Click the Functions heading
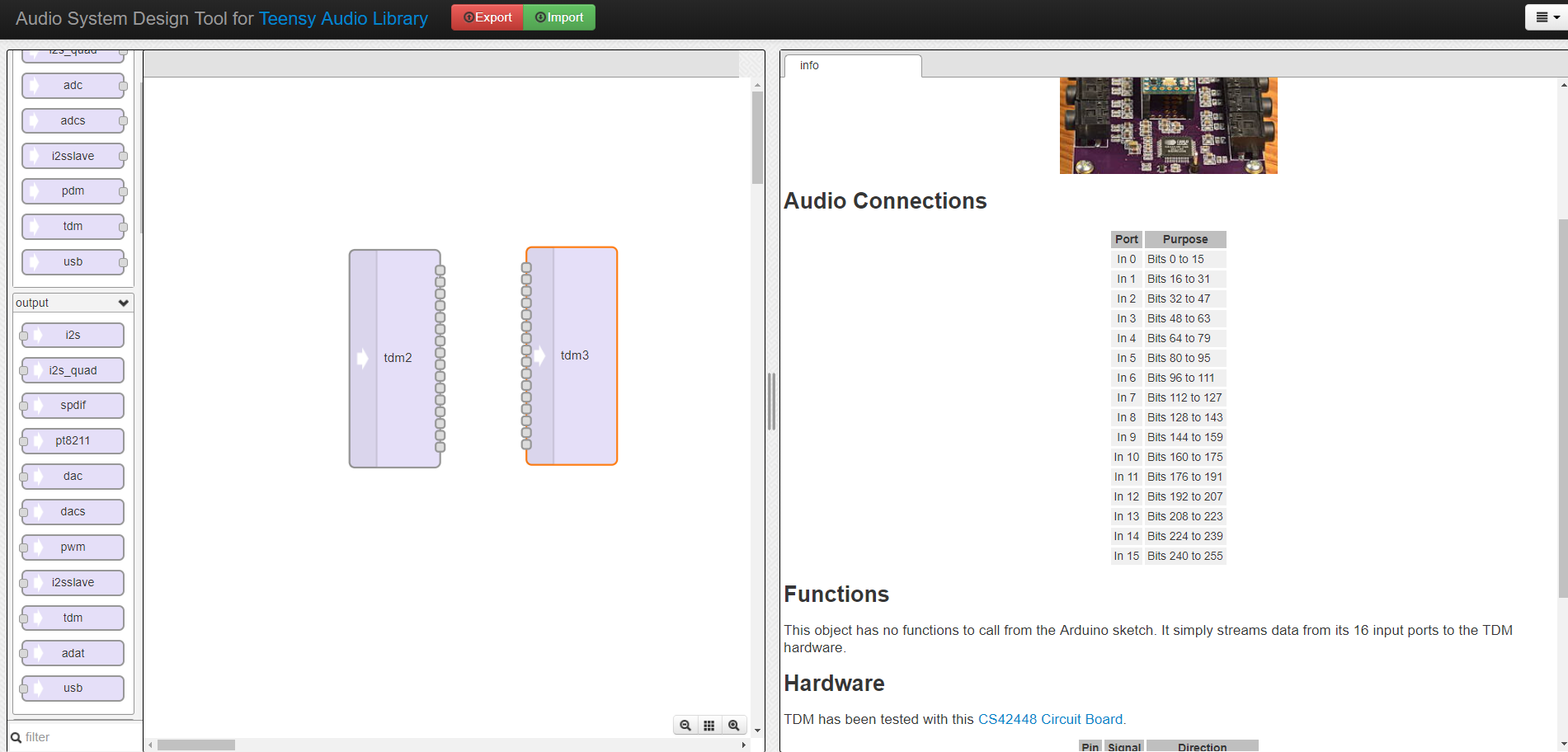 point(836,595)
